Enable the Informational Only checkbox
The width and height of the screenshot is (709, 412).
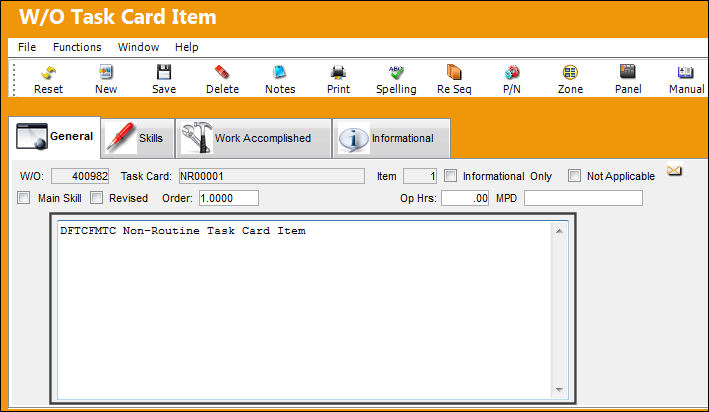[x=450, y=175]
